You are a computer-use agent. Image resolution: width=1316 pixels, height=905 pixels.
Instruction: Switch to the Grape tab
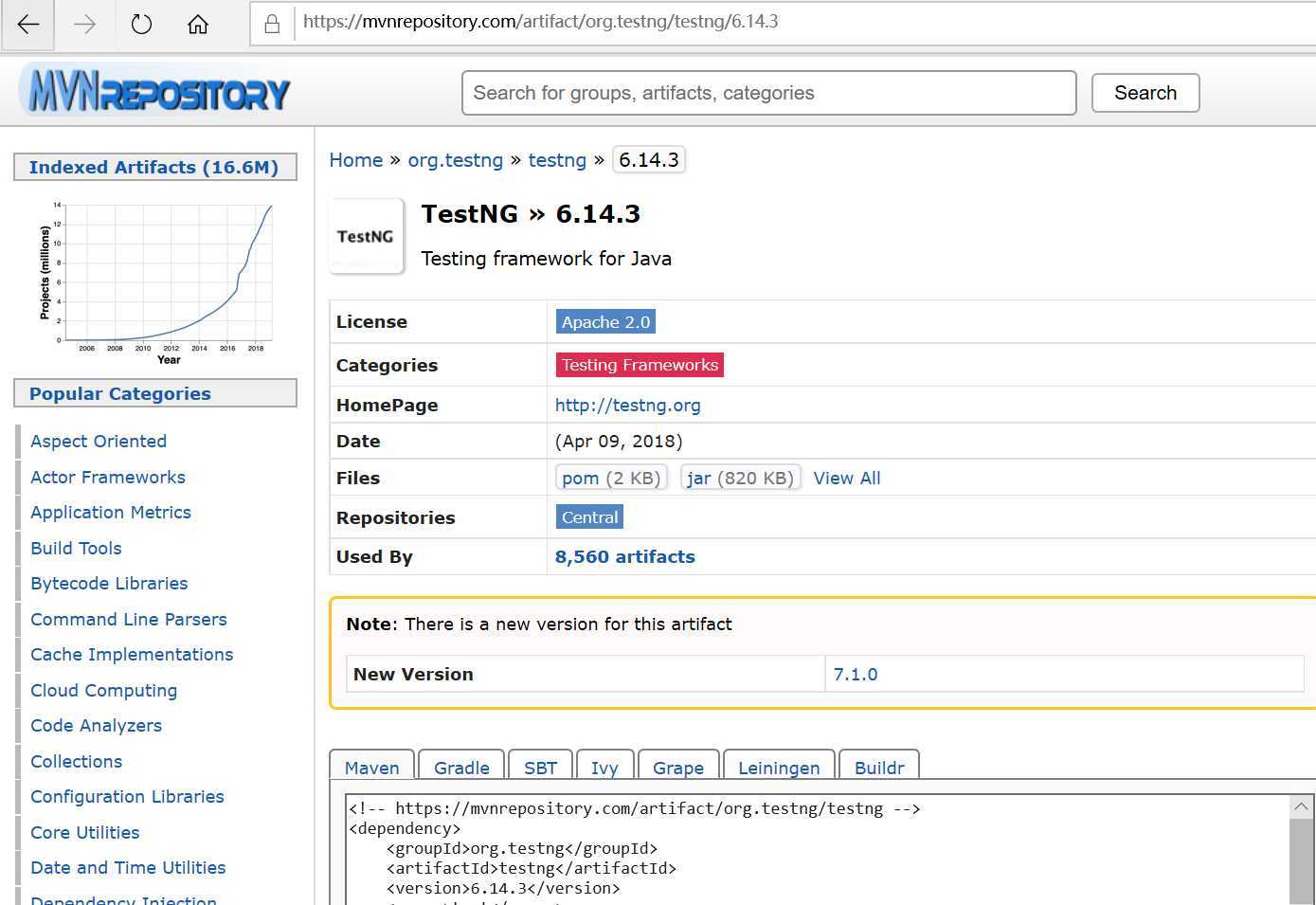click(x=678, y=767)
